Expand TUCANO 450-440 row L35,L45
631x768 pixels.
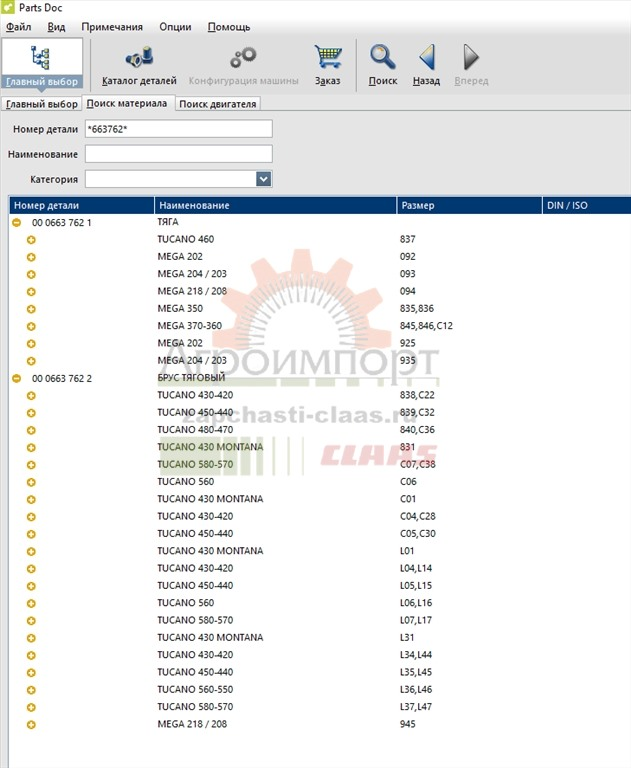coord(31,672)
